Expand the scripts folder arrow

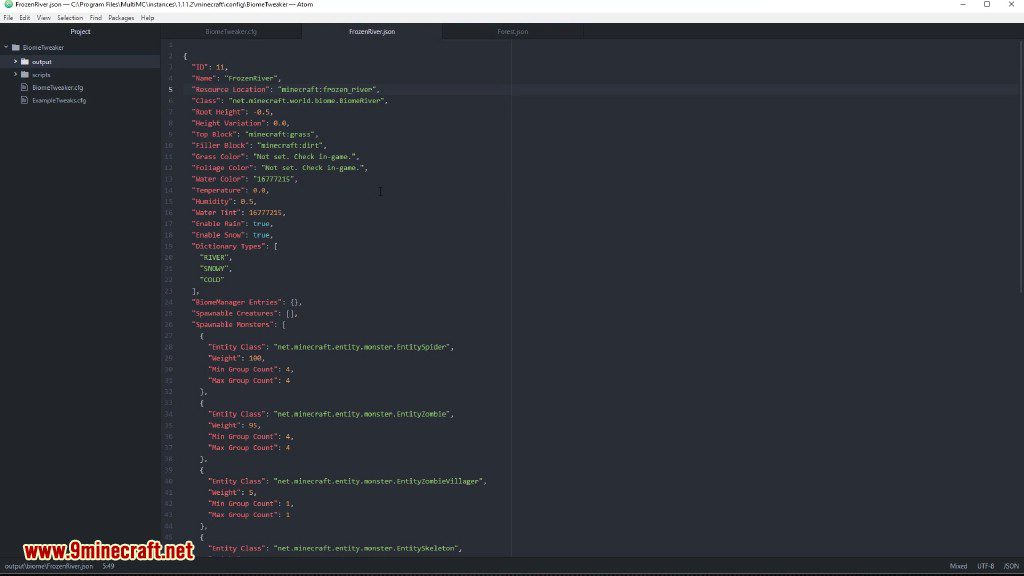[x=16, y=74]
